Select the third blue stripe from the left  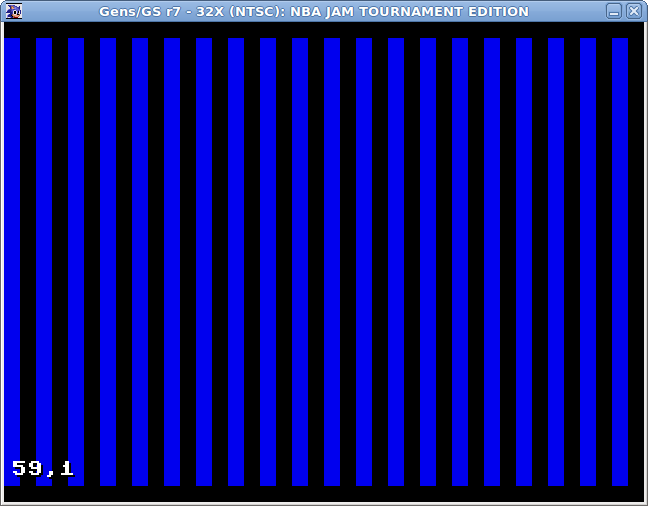coord(76,250)
